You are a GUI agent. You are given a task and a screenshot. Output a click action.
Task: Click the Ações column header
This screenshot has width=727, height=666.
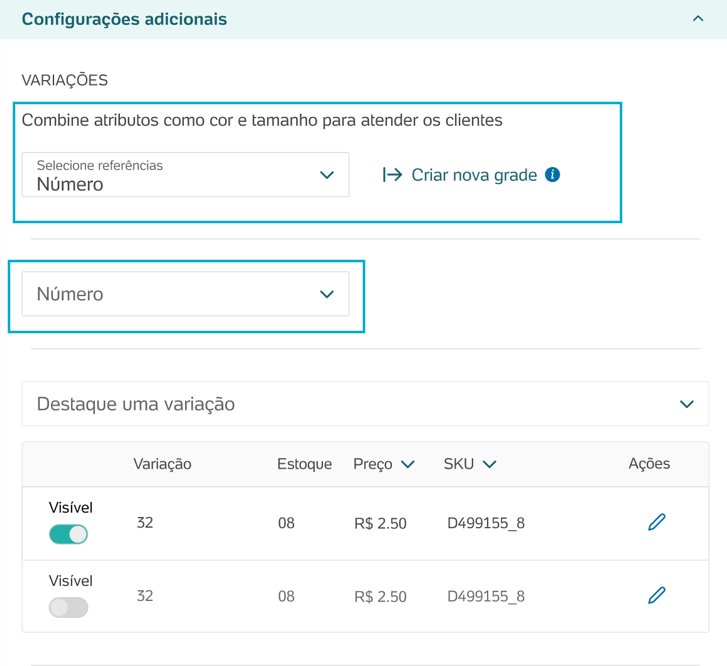click(649, 463)
